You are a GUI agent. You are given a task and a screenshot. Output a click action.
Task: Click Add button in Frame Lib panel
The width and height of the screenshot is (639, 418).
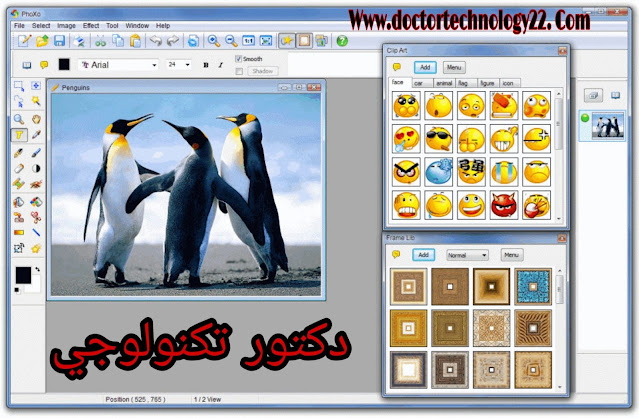click(x=423, y=255)
